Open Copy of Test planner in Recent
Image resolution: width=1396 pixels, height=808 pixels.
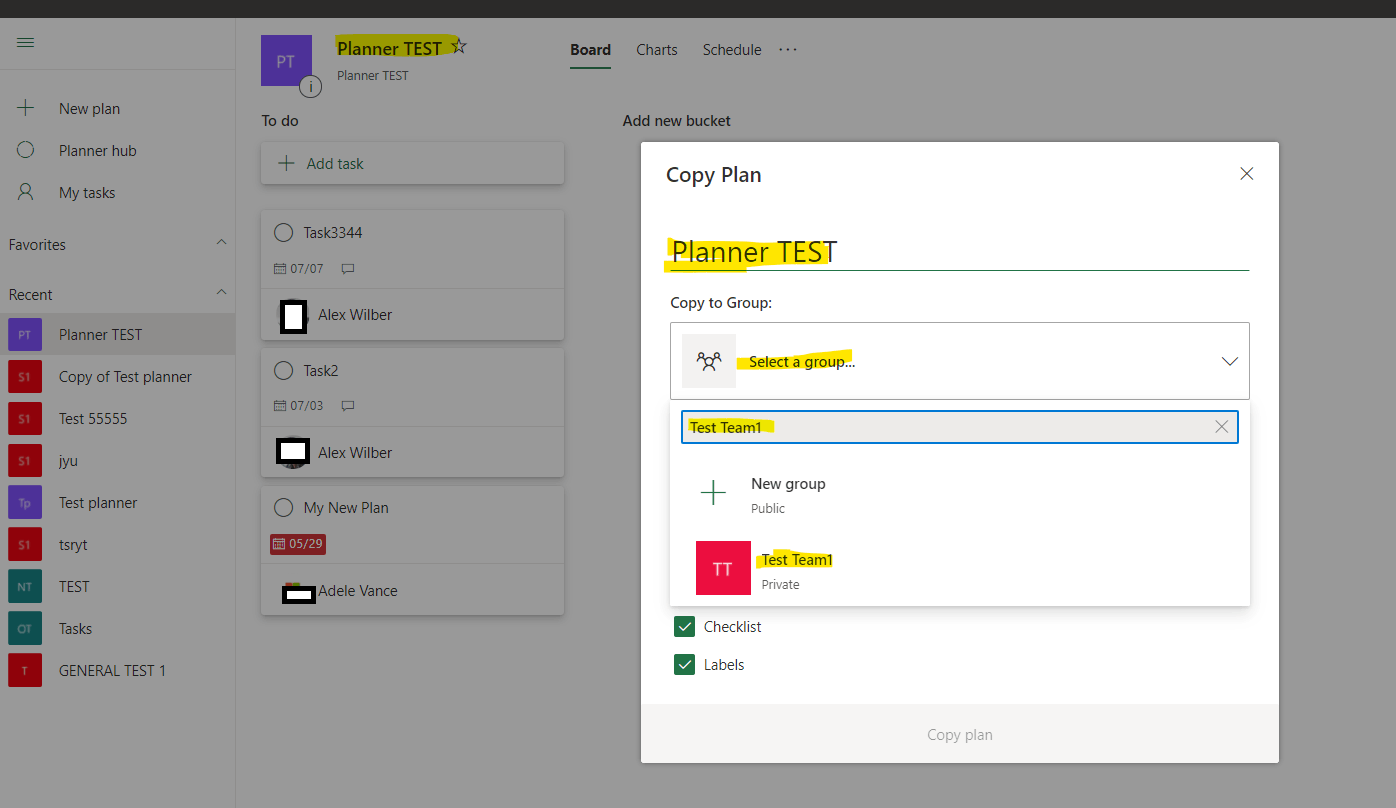118,377
